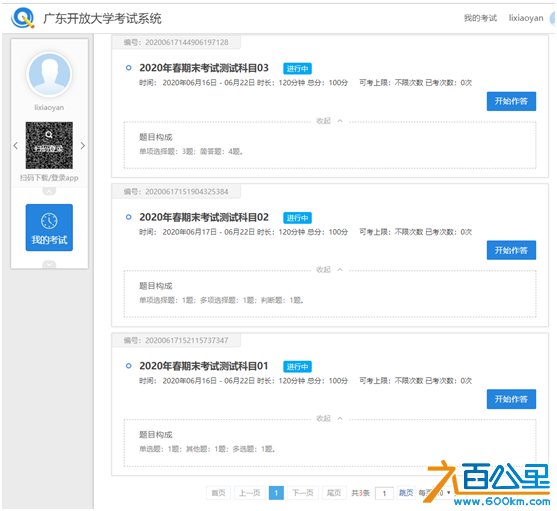557x511 pixels.
Task: Open the per-page count dropdown
Action: tap(443, 493)
